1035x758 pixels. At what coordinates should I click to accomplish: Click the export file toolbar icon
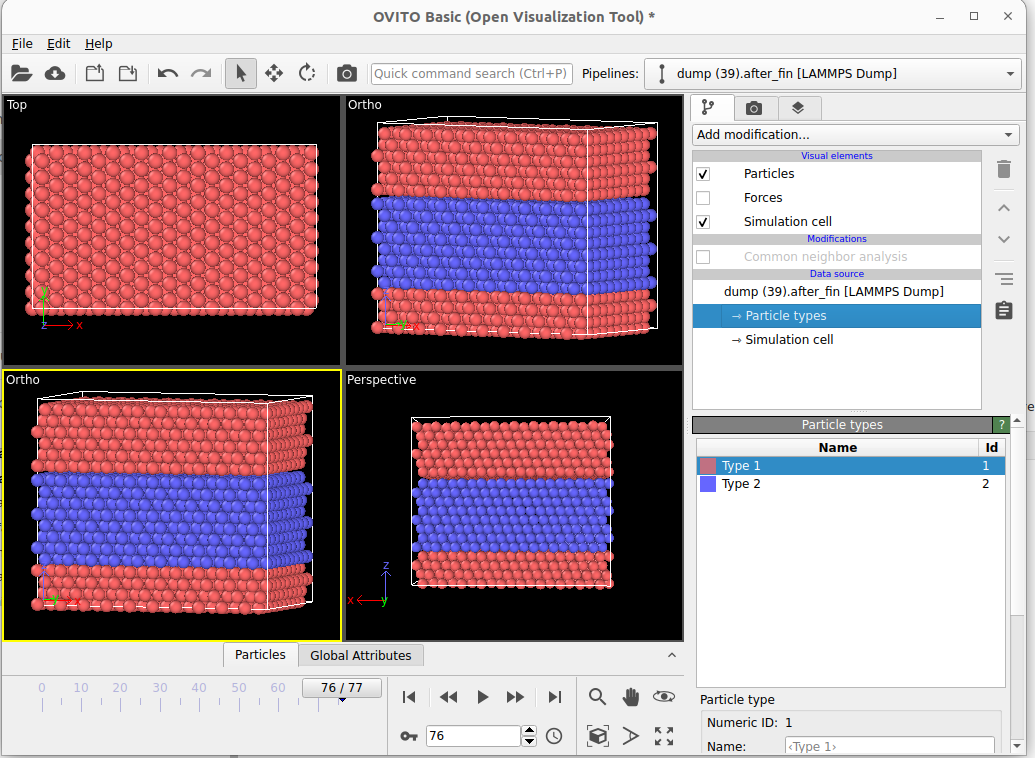point(95,73)
